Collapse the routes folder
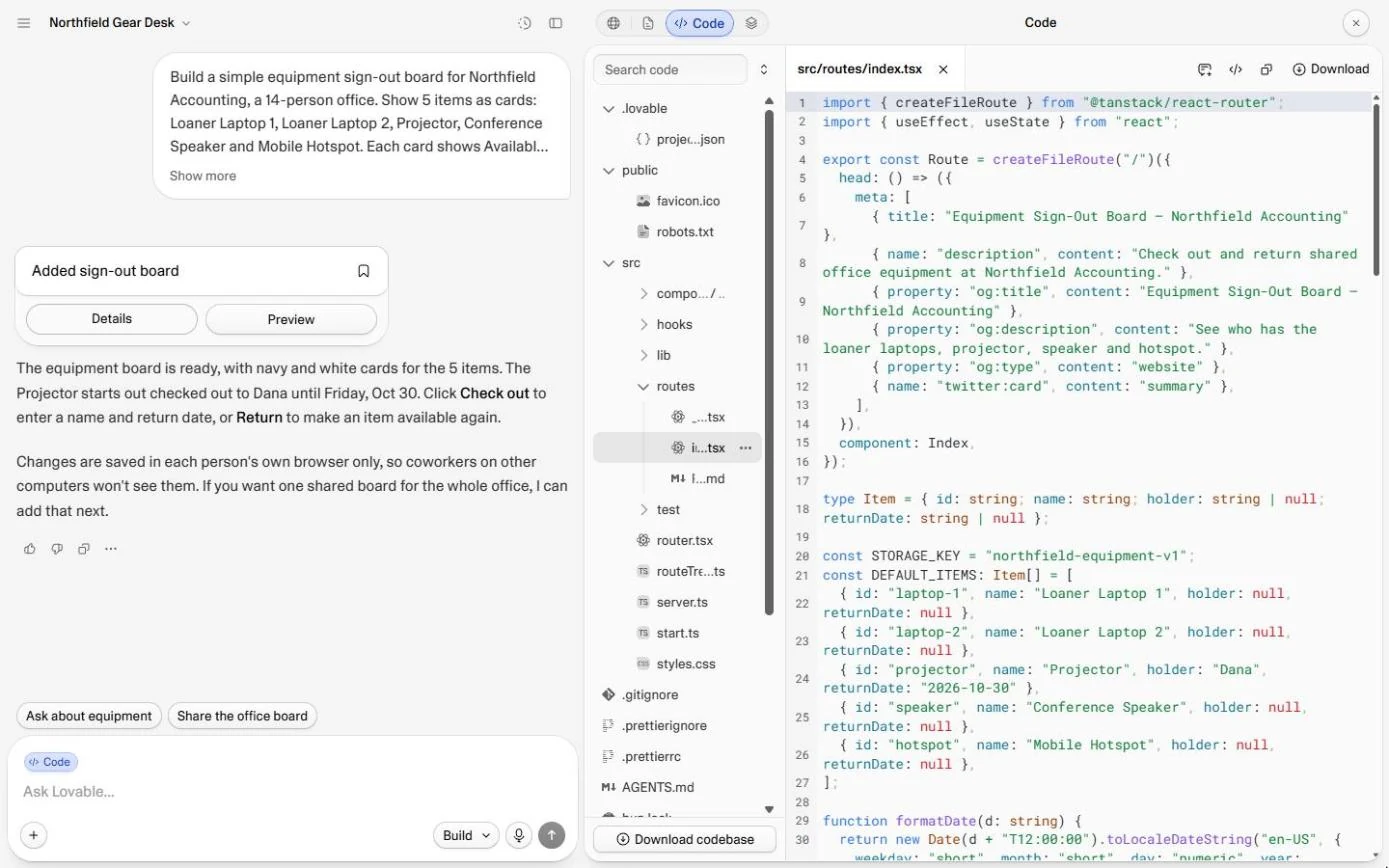Image resolution: width=1389 pixels, height=868 pixels. coord(643,387)
